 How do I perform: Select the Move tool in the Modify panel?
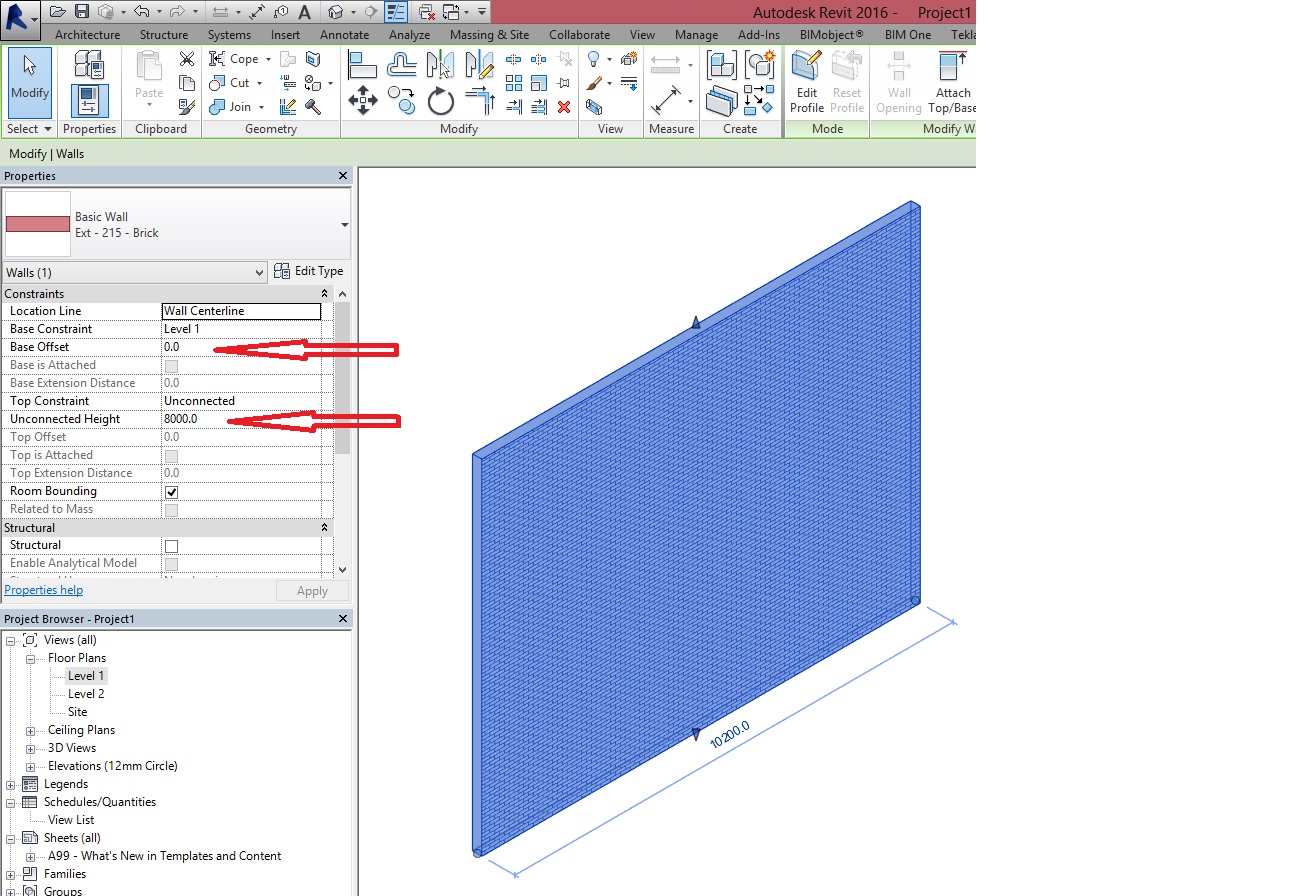coord(363,100)
